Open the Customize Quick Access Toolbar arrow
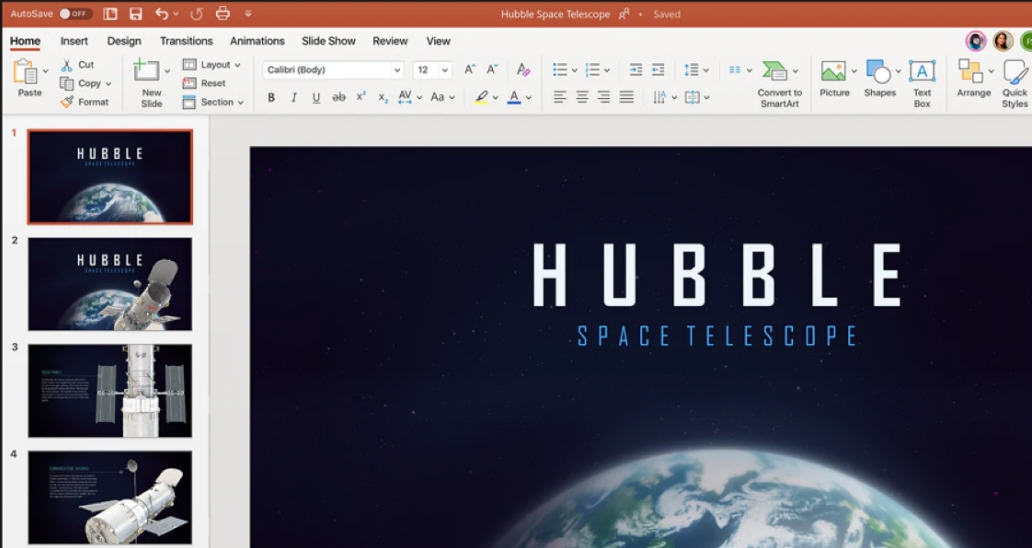The width and height of the screenshot is (1032, 548). click(x=248, y=14)
